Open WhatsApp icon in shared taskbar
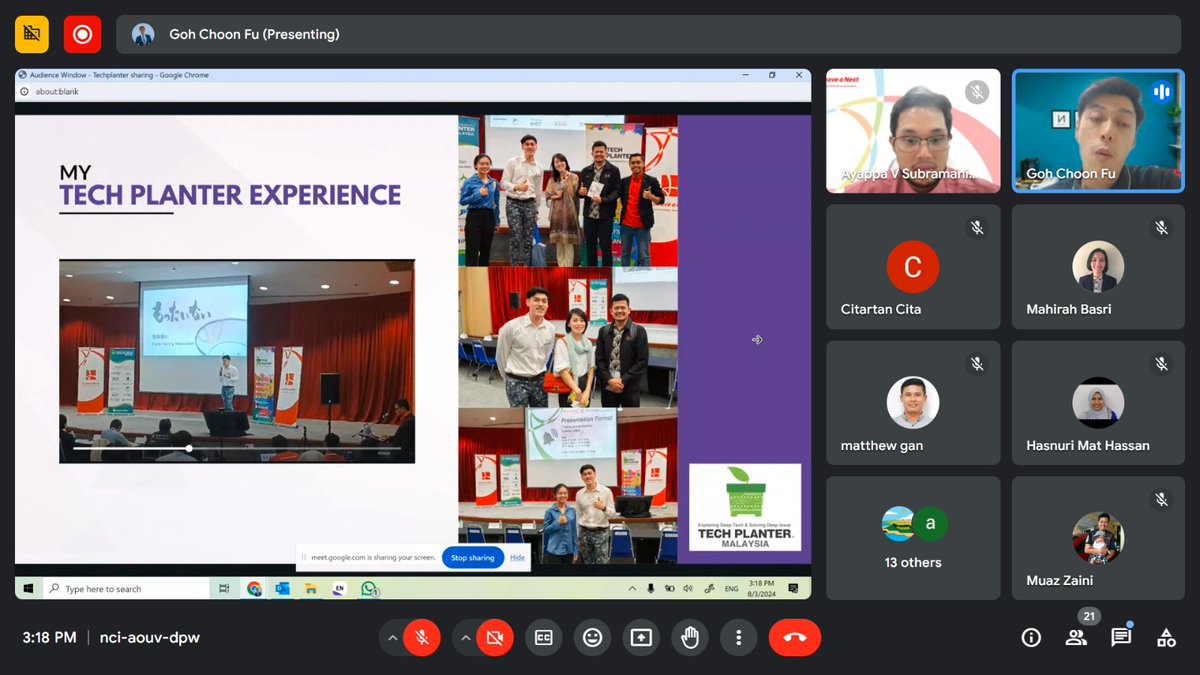This screenshot has height=675, width=1200. coord(369,589)
